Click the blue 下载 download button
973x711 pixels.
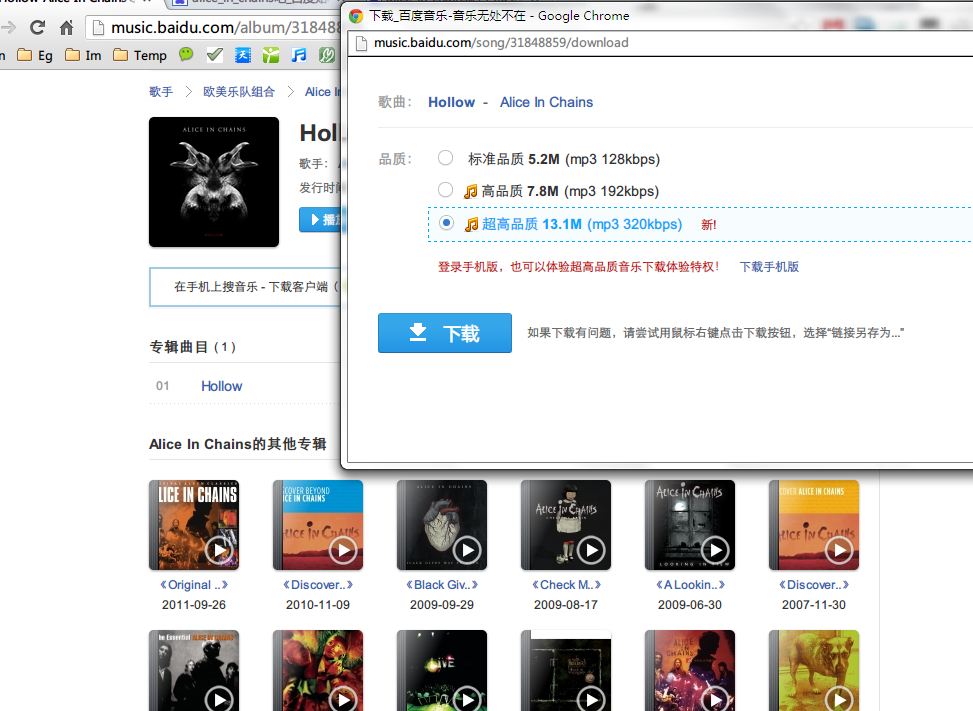tap(445, 333)
